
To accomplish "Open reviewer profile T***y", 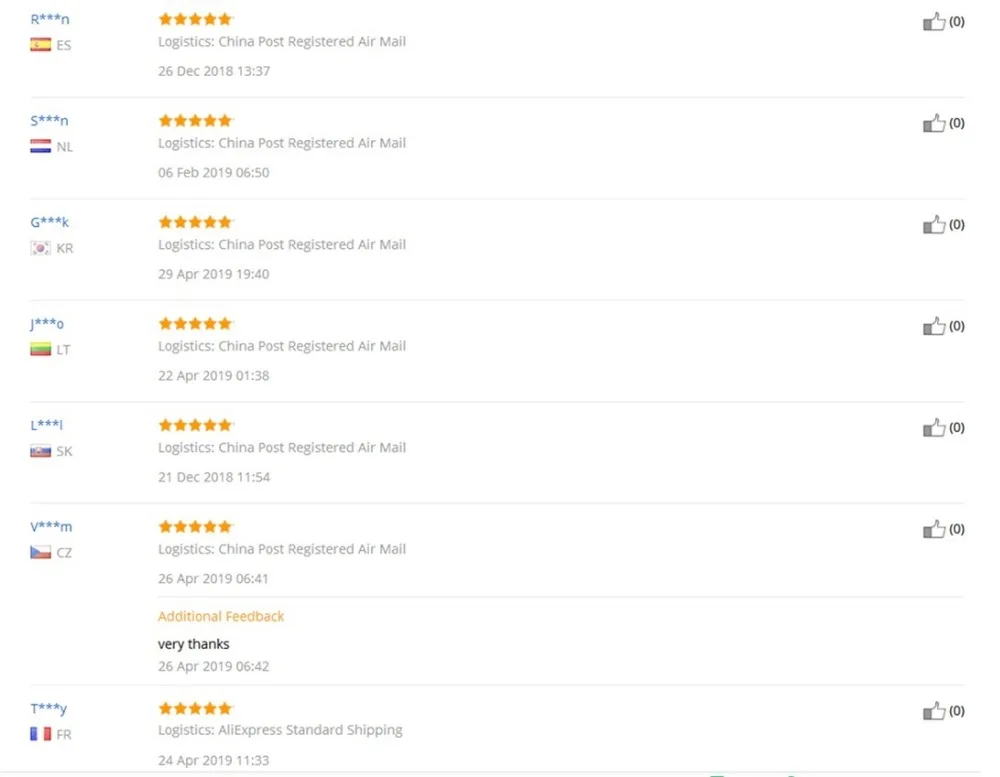I will (x=48, y=708).
